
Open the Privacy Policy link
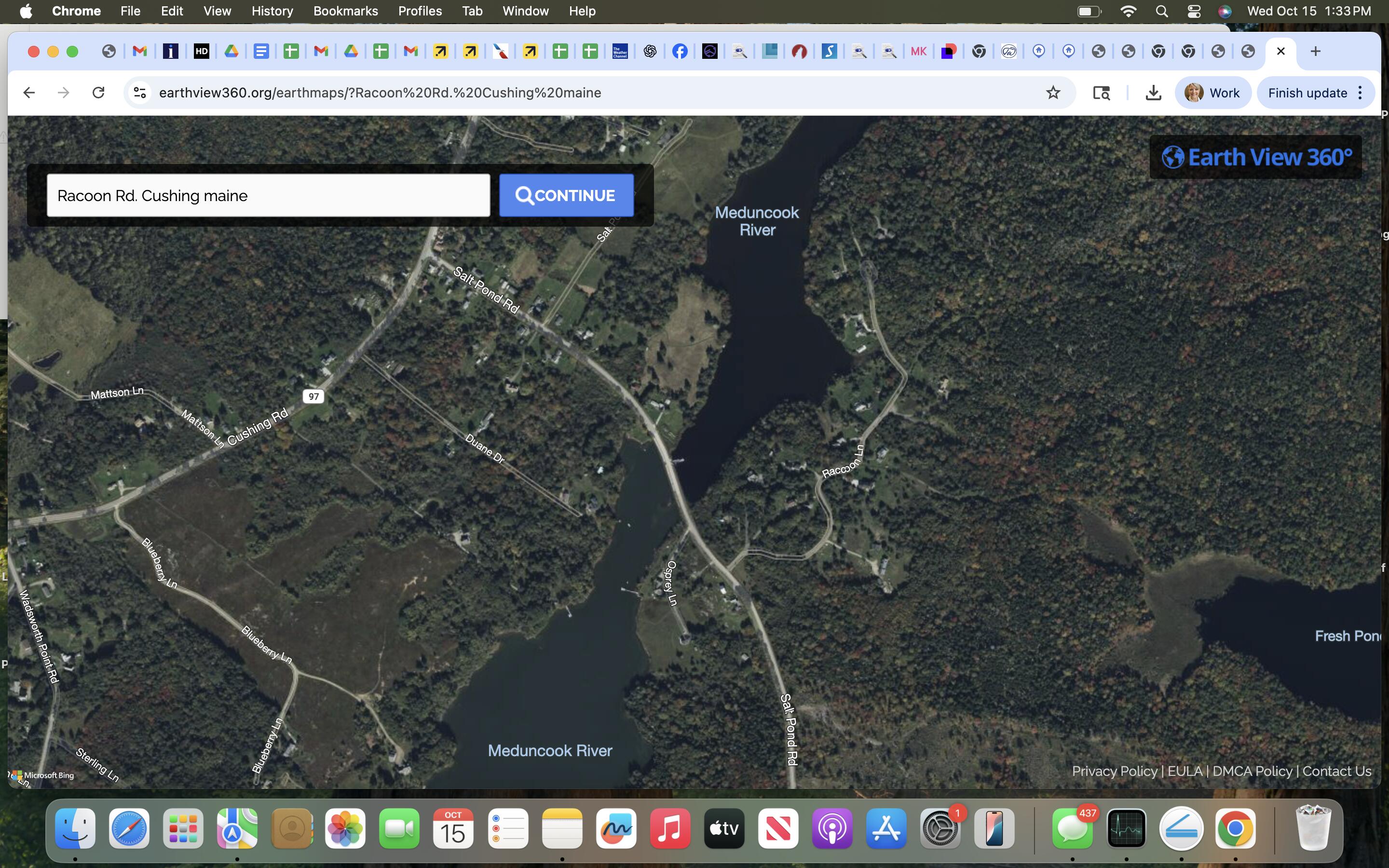pos(1114,771)
